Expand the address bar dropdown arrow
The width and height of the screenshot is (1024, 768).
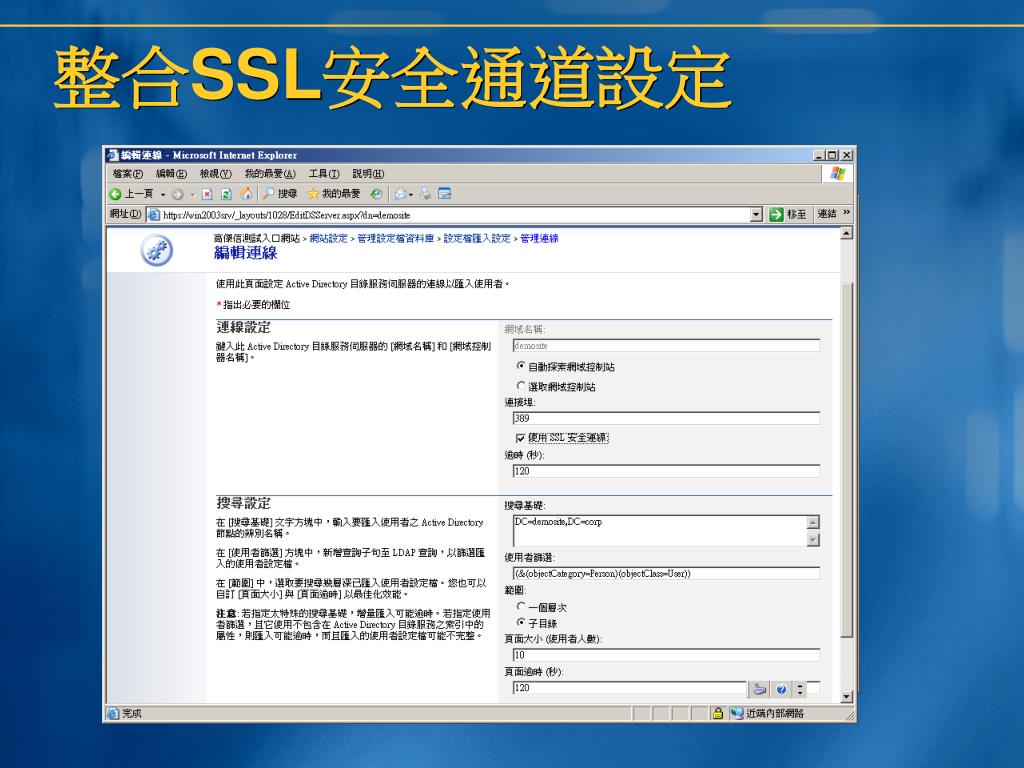[x=756, y=214]
